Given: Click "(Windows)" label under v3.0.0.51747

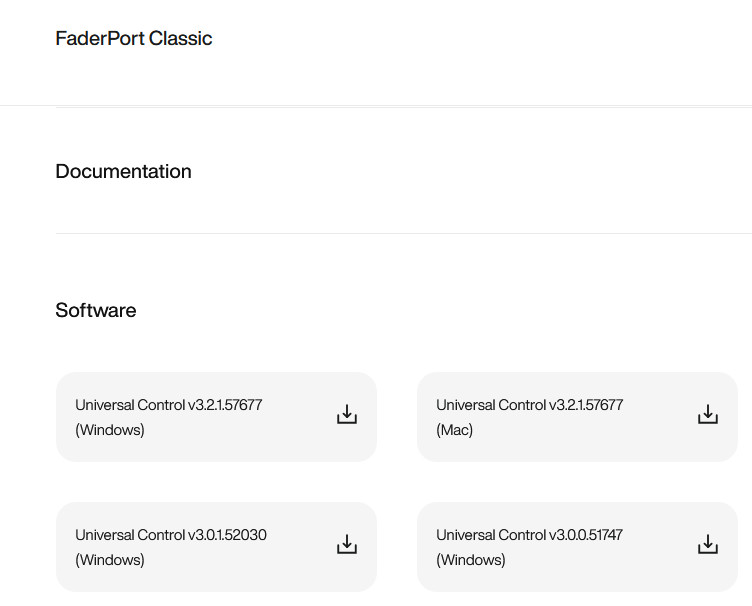Looking at the screenshot, I should 471,560.
